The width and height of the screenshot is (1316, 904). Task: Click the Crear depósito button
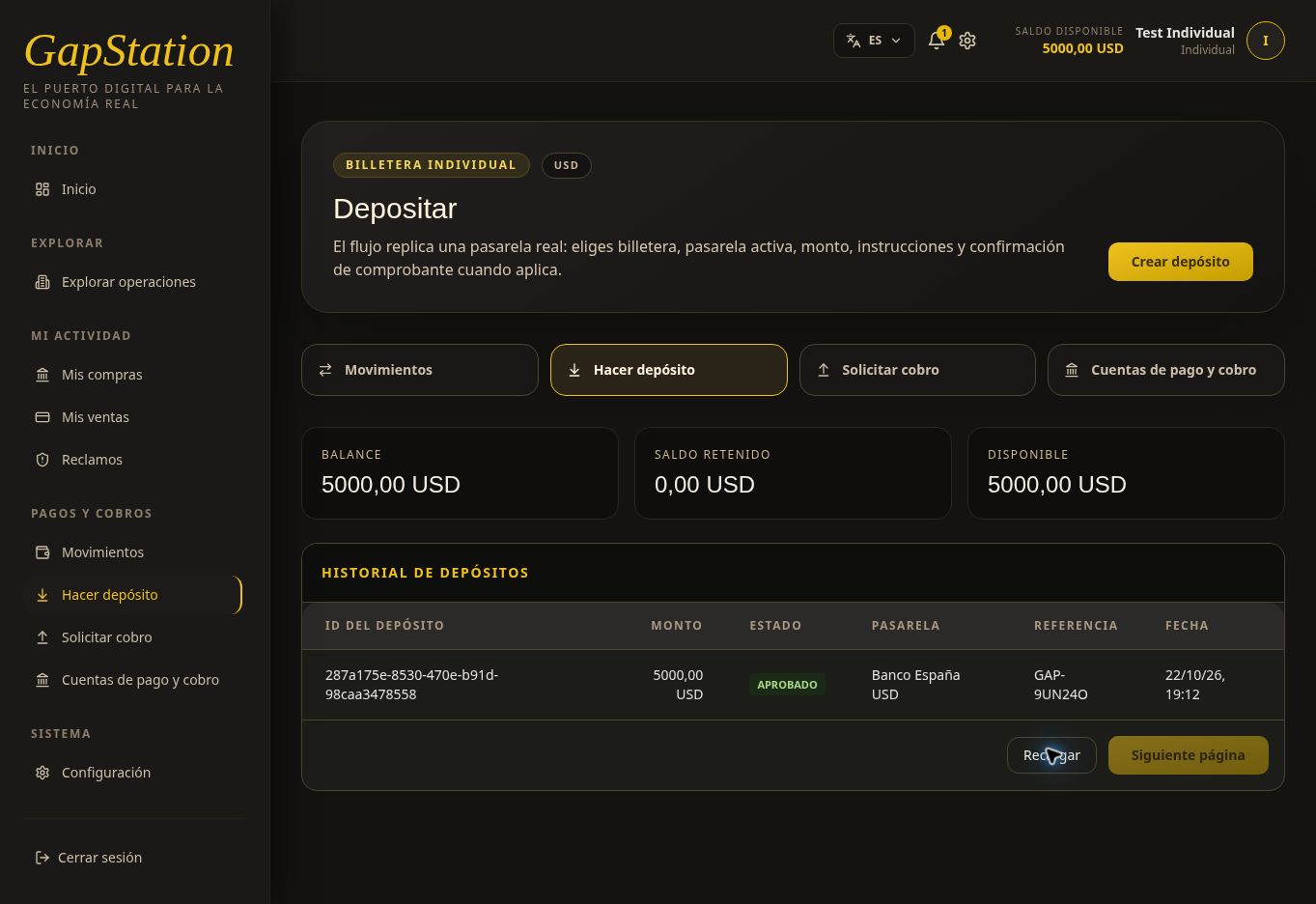(x=1180, y=262)
